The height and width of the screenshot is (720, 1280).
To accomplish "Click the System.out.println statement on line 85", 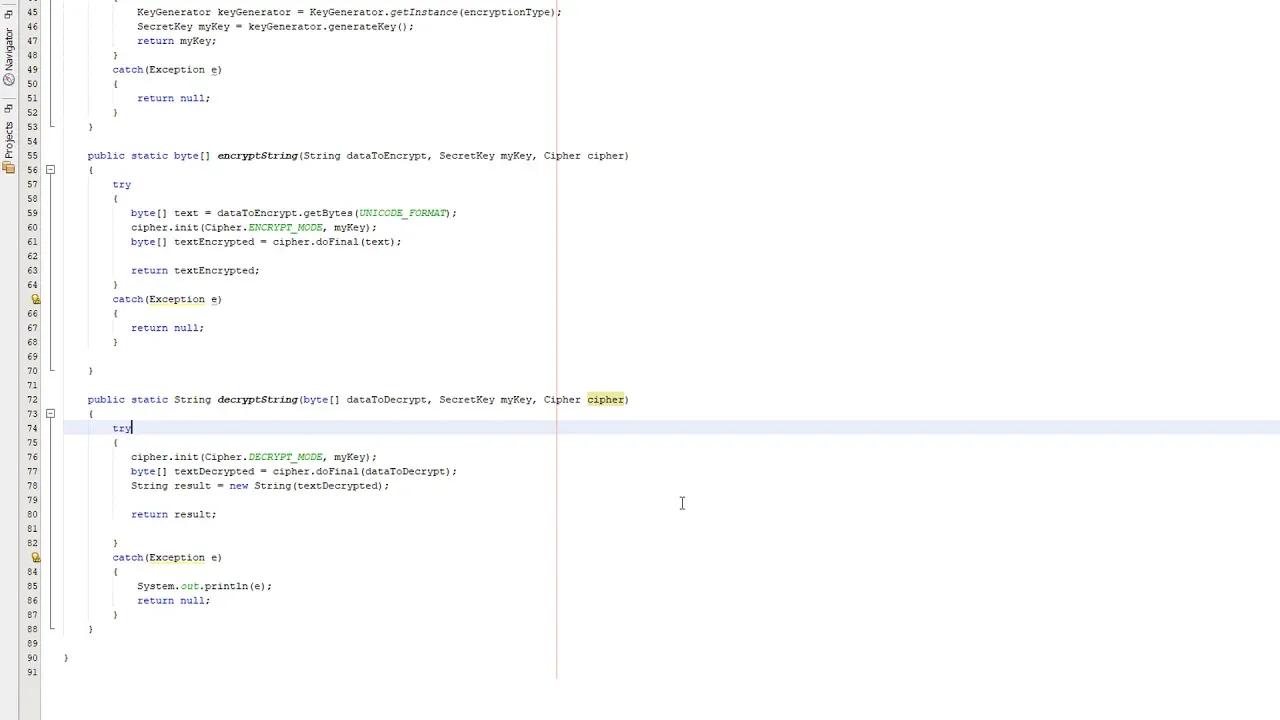I will coord(204,586).
